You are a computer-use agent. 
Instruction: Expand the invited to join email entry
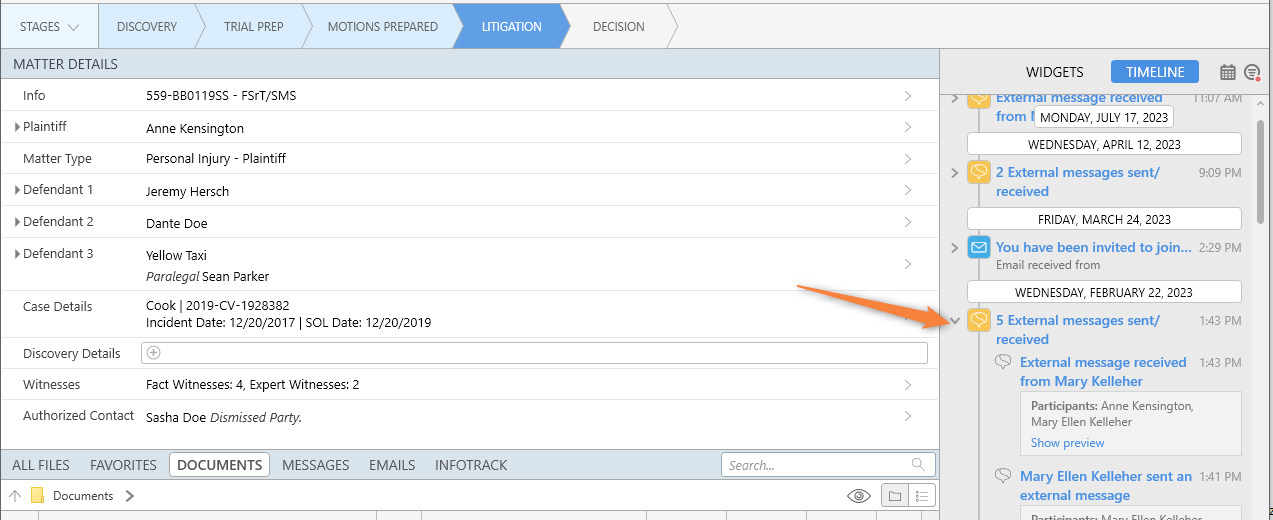point(955,247)
